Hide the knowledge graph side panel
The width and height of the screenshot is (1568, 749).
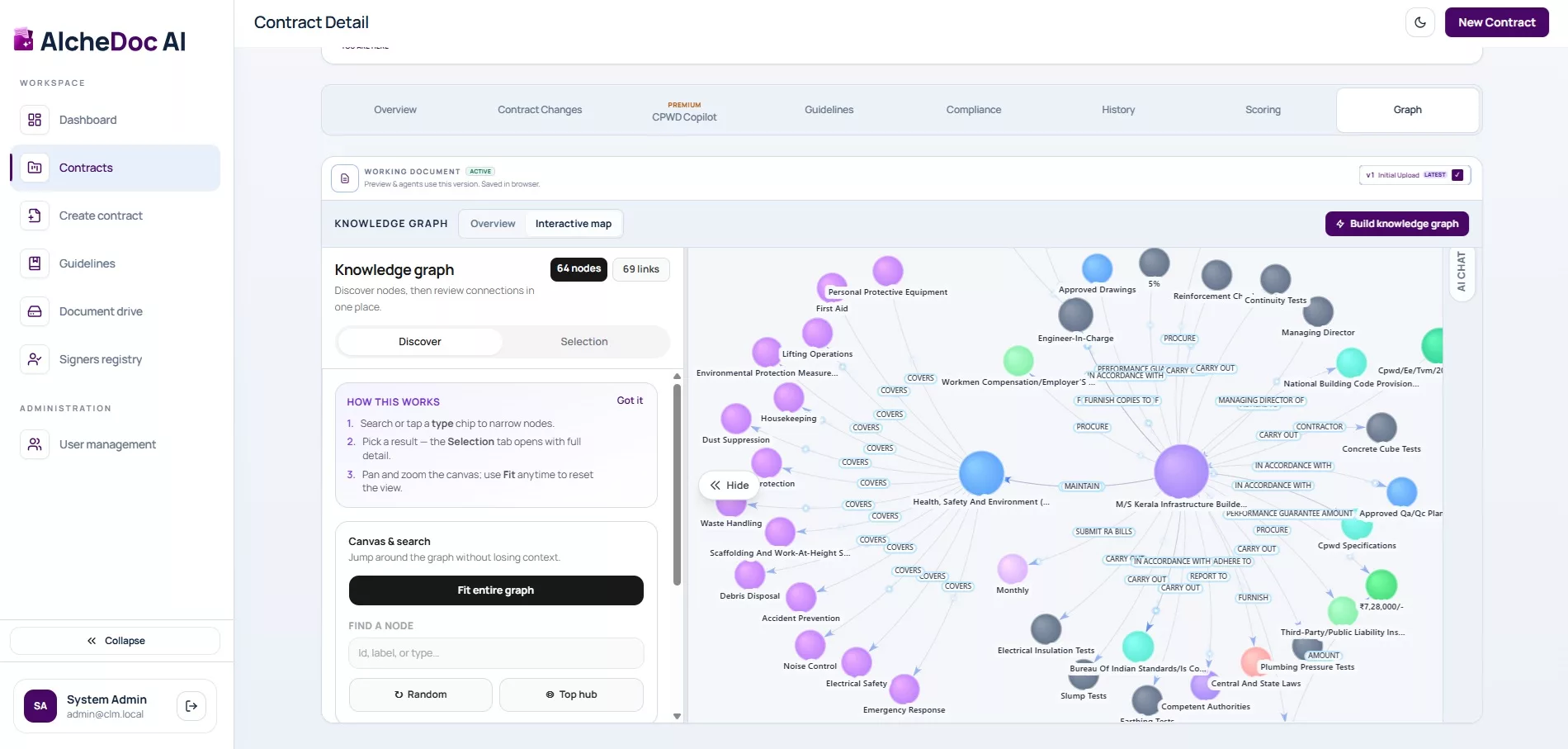coord(730,486)
